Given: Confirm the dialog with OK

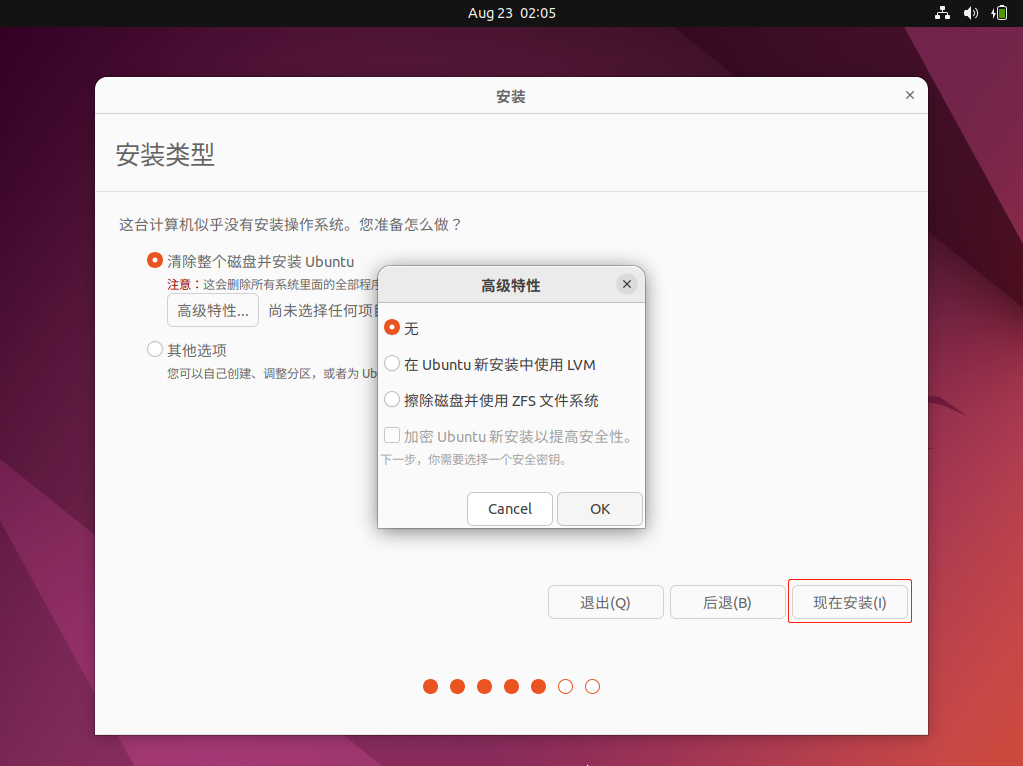Looking at the screenshot, I should [x=600, y=509].
